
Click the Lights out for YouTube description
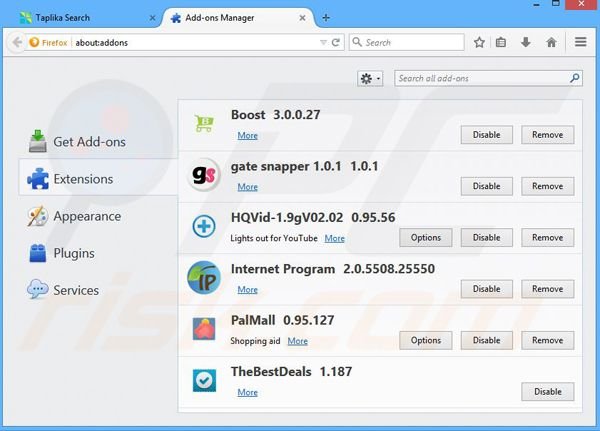point(274,238)
